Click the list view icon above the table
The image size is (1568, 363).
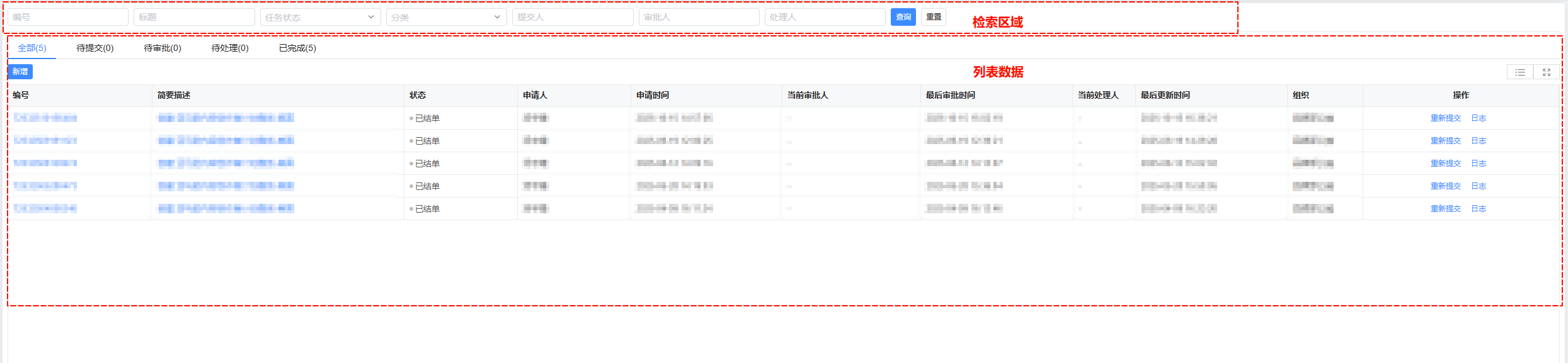click(1519, 72)
